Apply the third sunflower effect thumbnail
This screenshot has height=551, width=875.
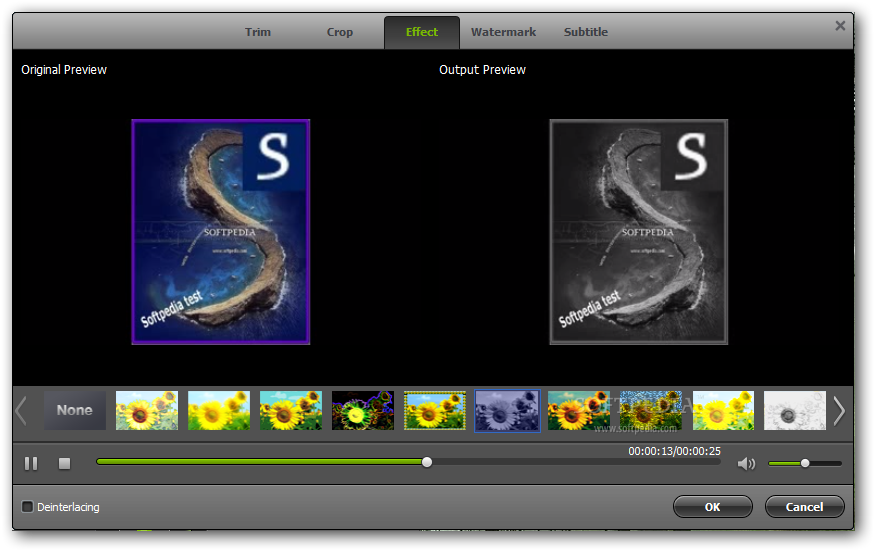point(291,410)
